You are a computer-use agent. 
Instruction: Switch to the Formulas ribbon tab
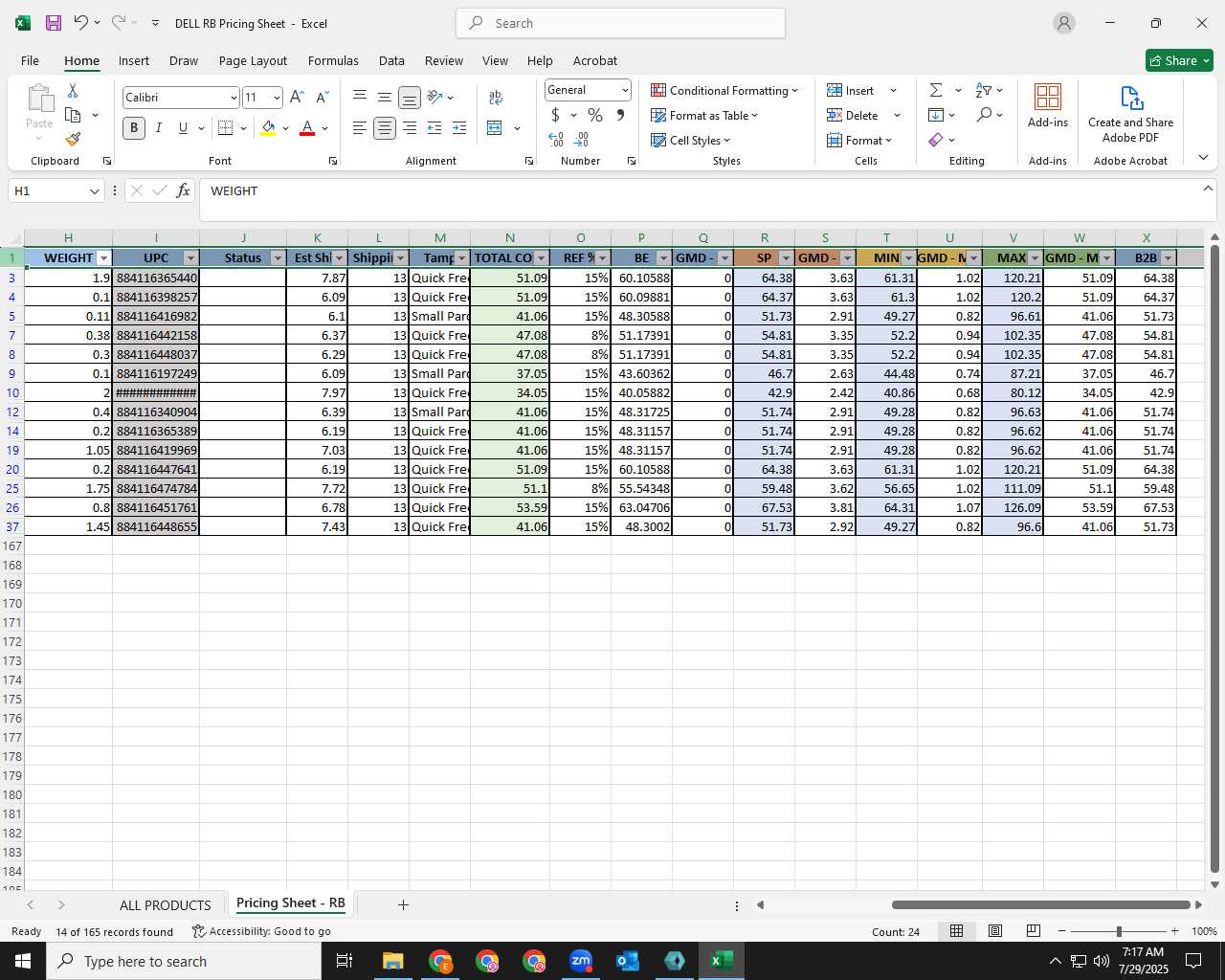click(x=333, y=60)
